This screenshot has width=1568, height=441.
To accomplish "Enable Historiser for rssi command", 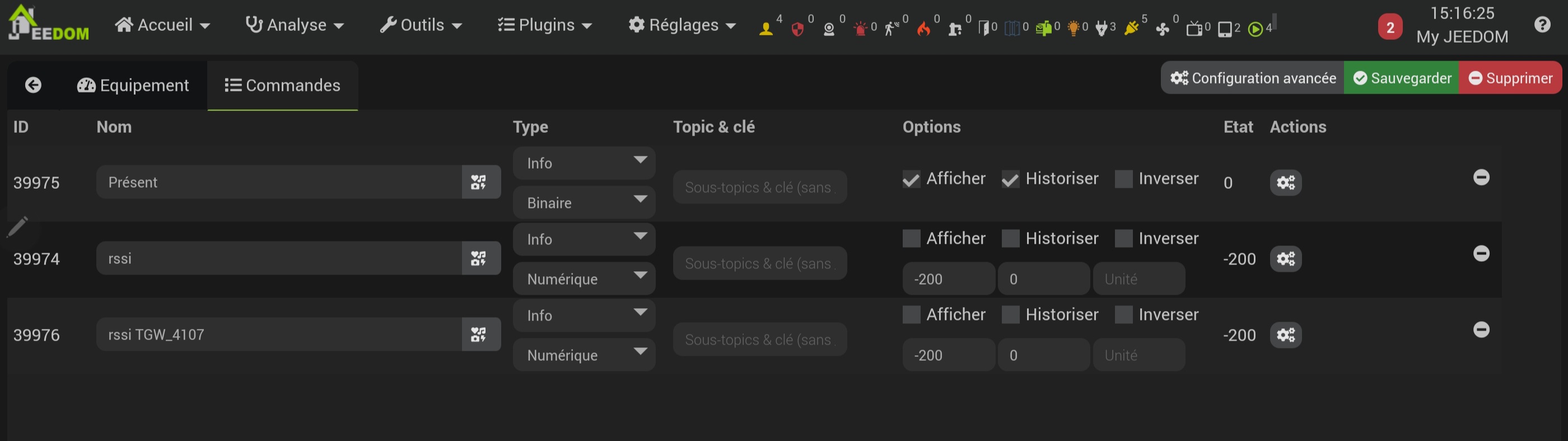I will (x=1010, y=239).
